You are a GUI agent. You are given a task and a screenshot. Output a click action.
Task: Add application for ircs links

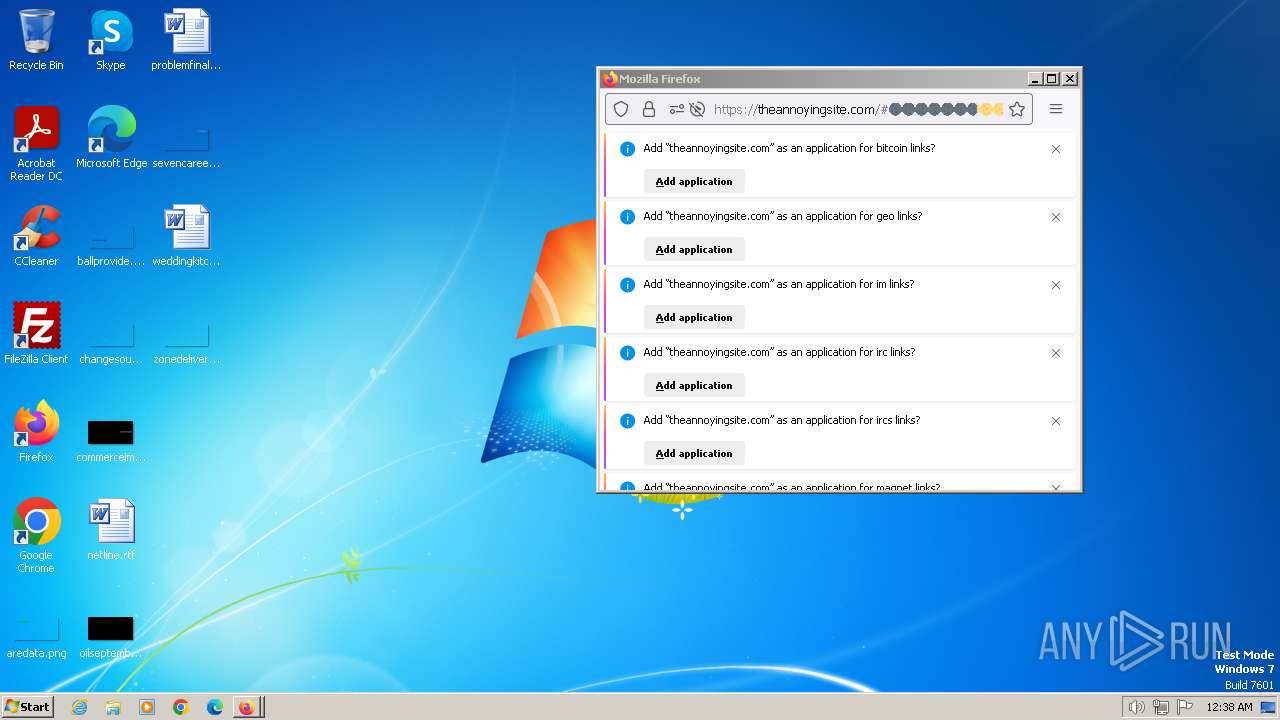coord(694,453)
